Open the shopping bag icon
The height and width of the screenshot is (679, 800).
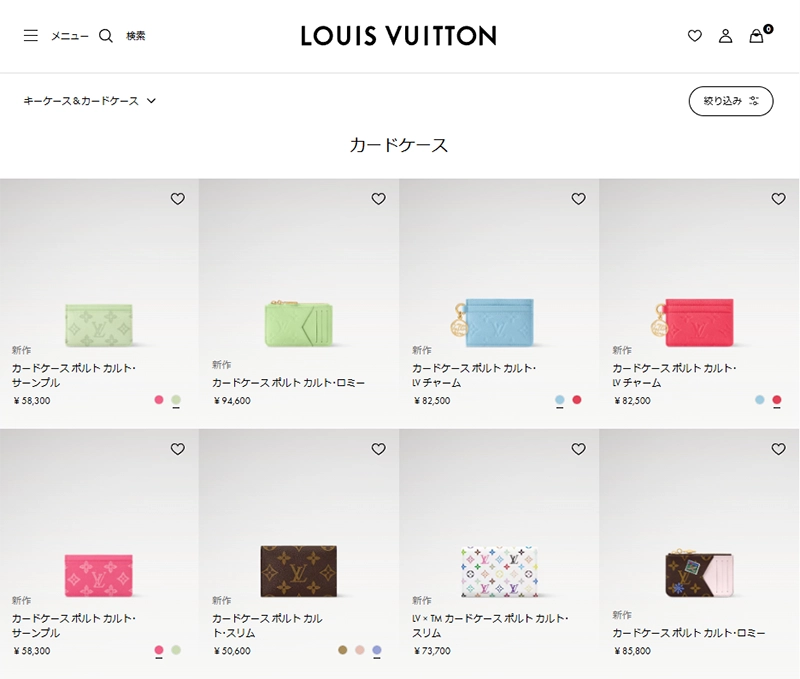[757, 36]
